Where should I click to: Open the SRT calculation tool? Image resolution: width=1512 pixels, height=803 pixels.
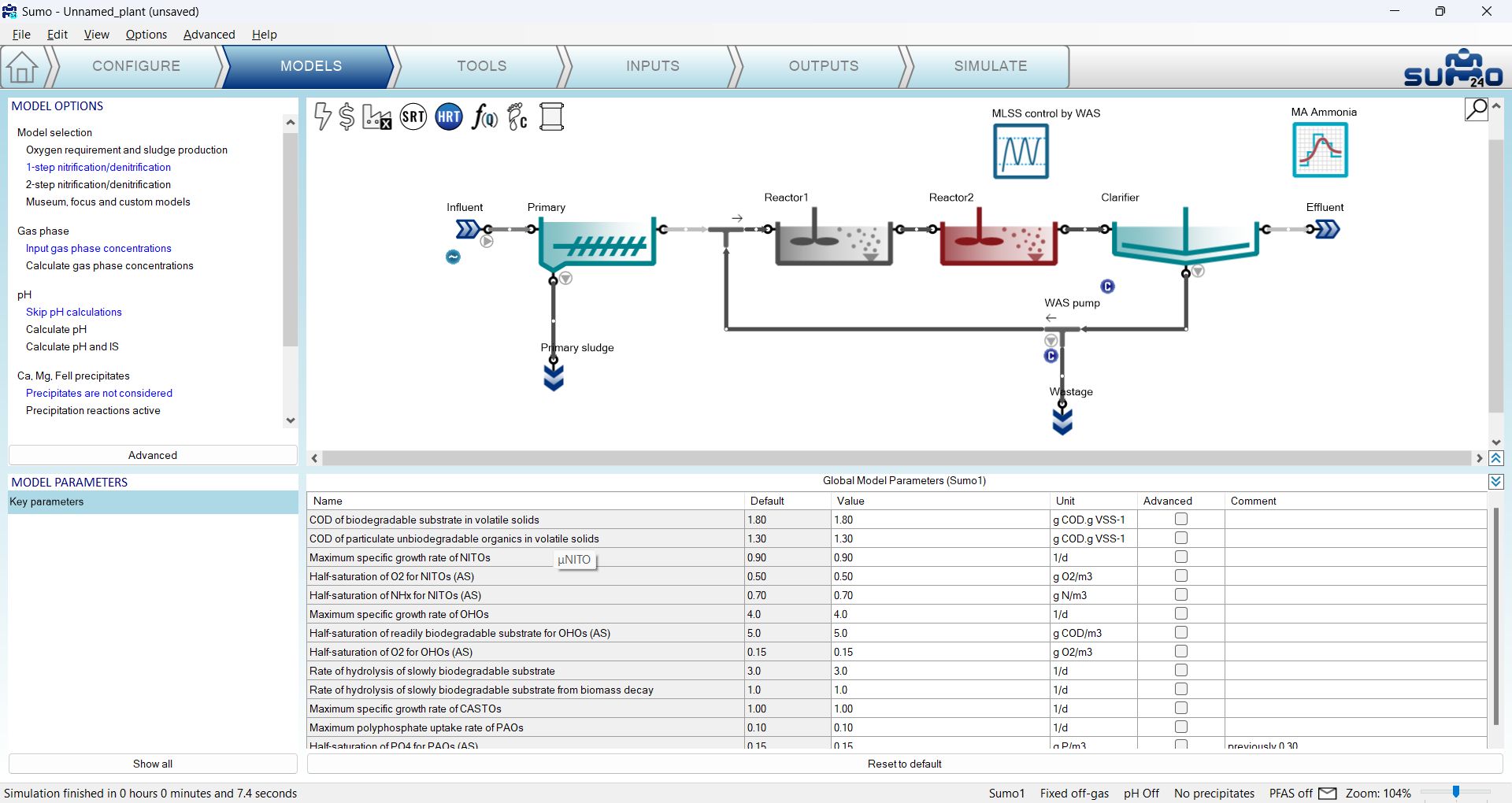(x=413, y=117)
